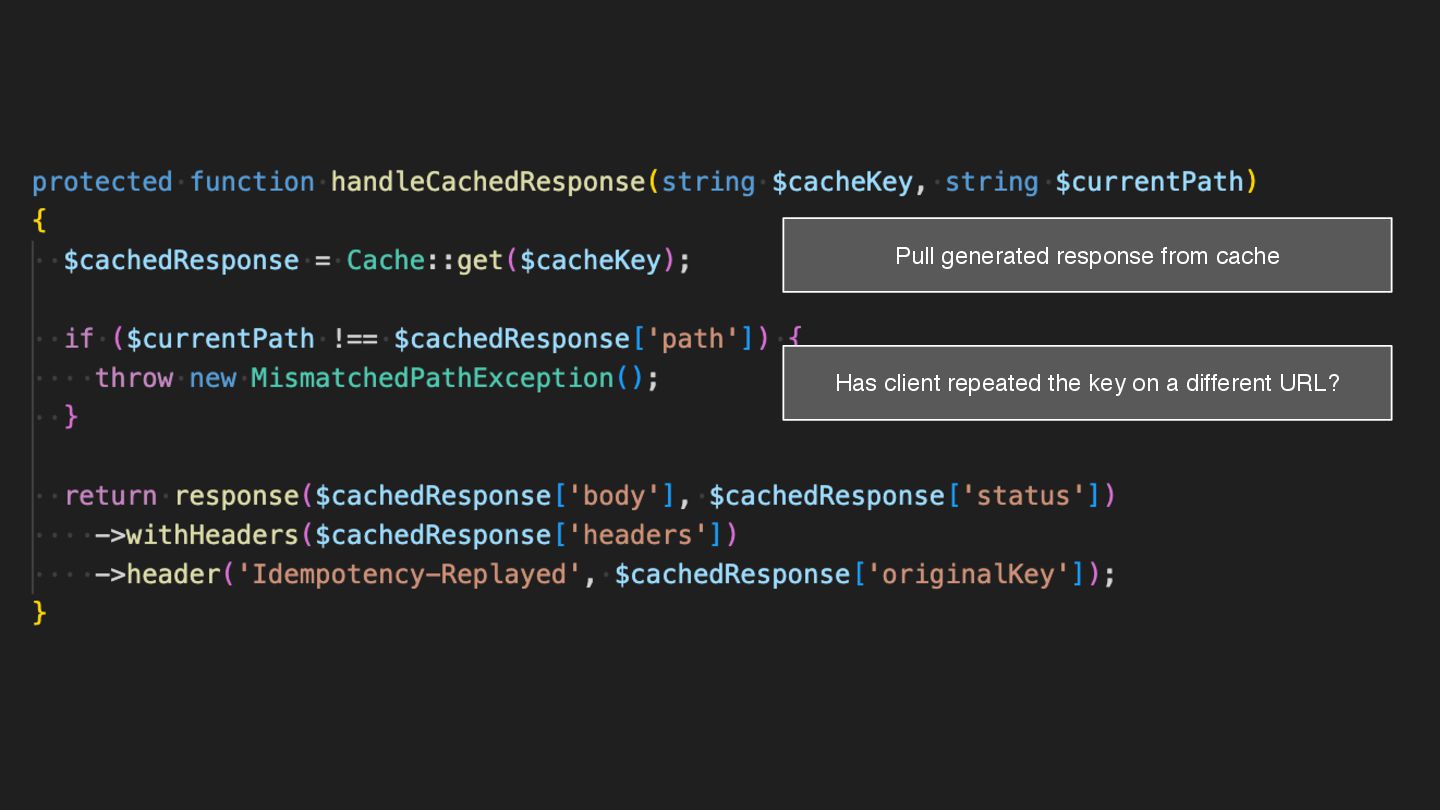The image size is (1440, 810).
Task: Click the $cacheKey parameter in the signature
Action: pyautogui.click(x=842, y=182)
